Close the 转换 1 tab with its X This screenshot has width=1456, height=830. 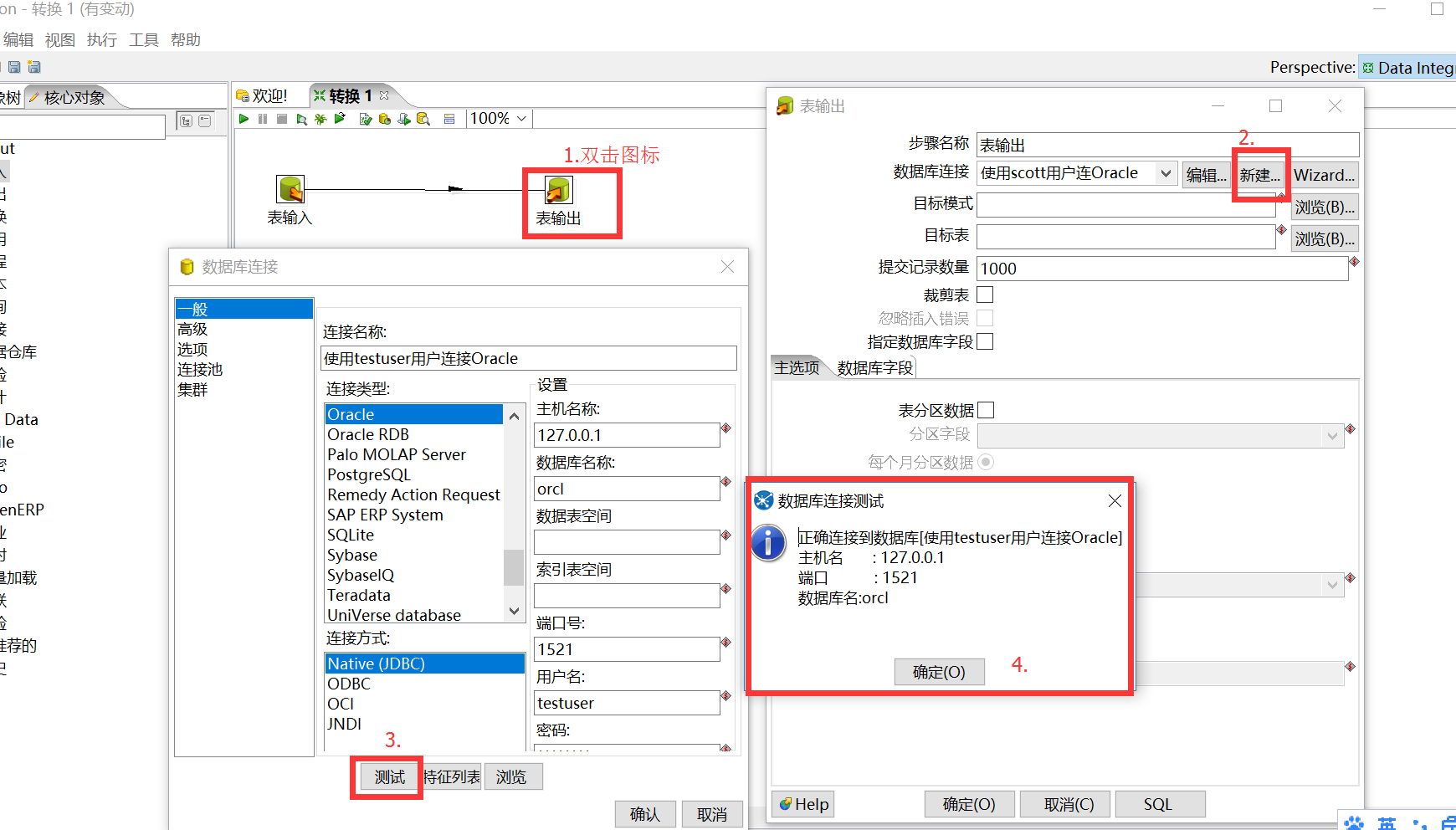coord(384,95)
